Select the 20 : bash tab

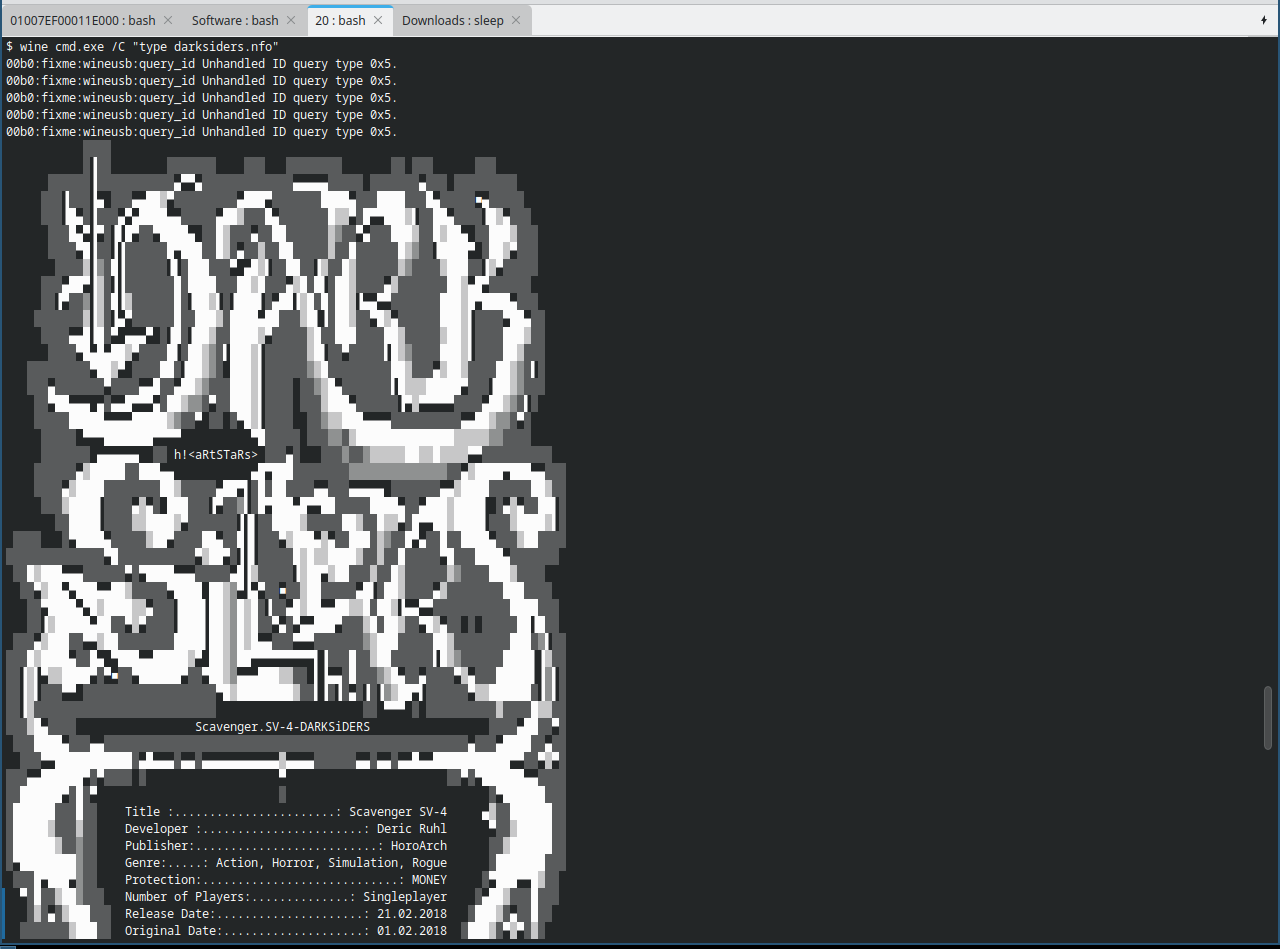[x=340, y=20]
